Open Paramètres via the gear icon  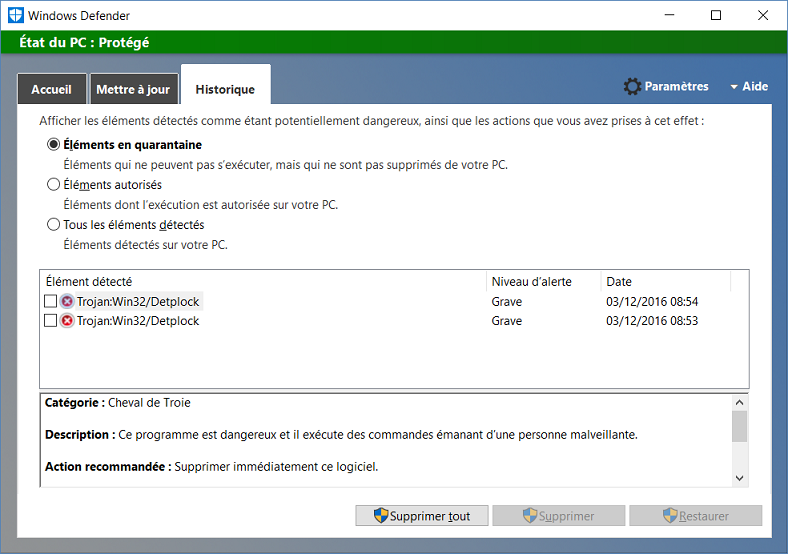tap(632, 86)
